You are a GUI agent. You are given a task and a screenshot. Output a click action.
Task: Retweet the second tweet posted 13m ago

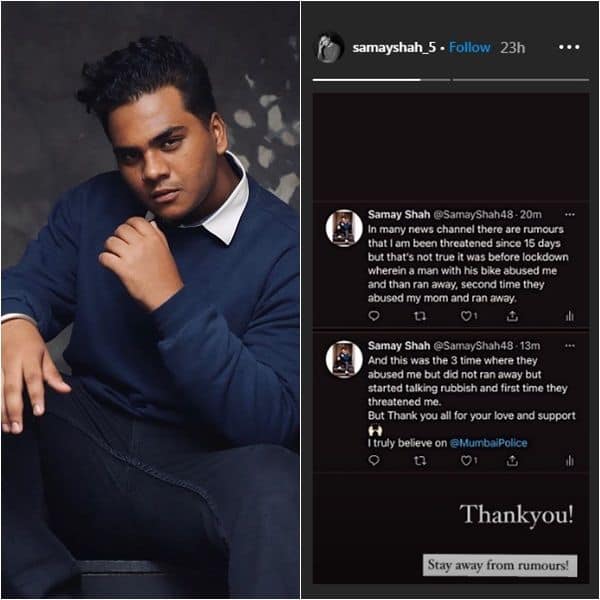420,461
